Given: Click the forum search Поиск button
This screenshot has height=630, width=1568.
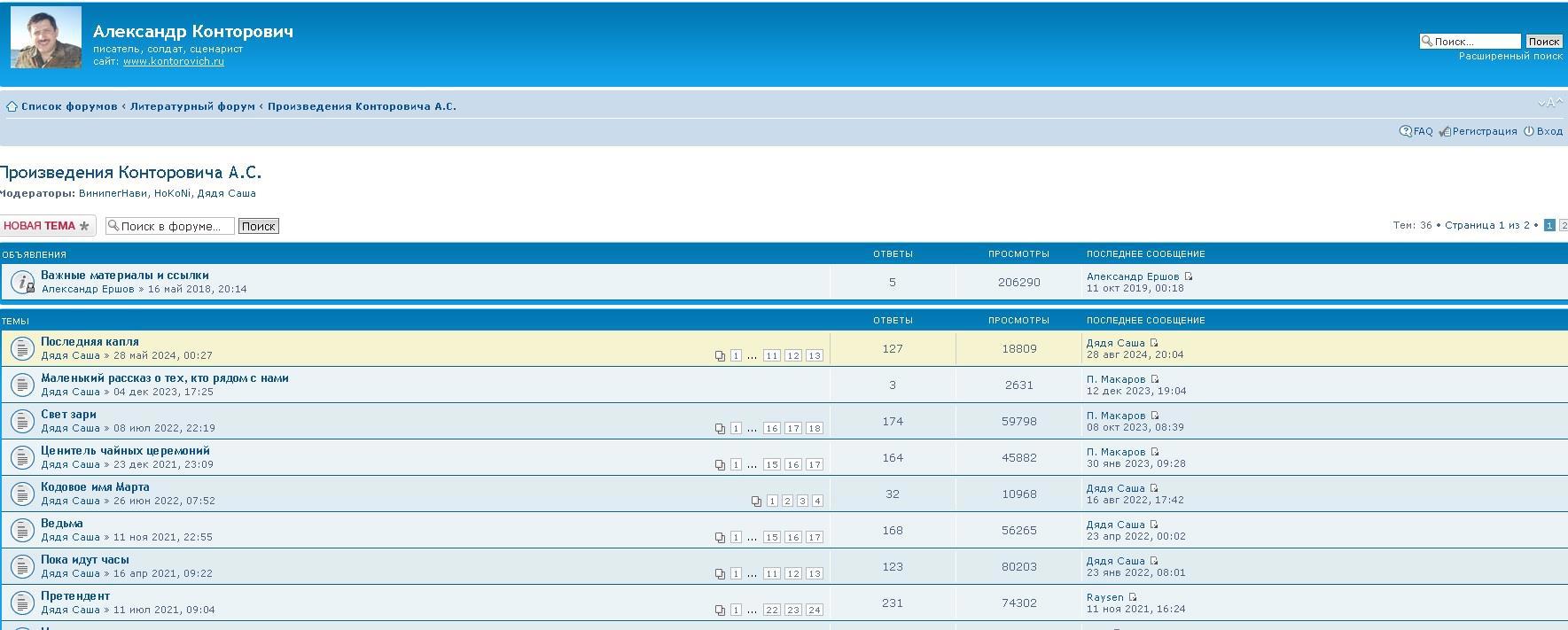Looking at the screenshot, I should tap(259, 226).
